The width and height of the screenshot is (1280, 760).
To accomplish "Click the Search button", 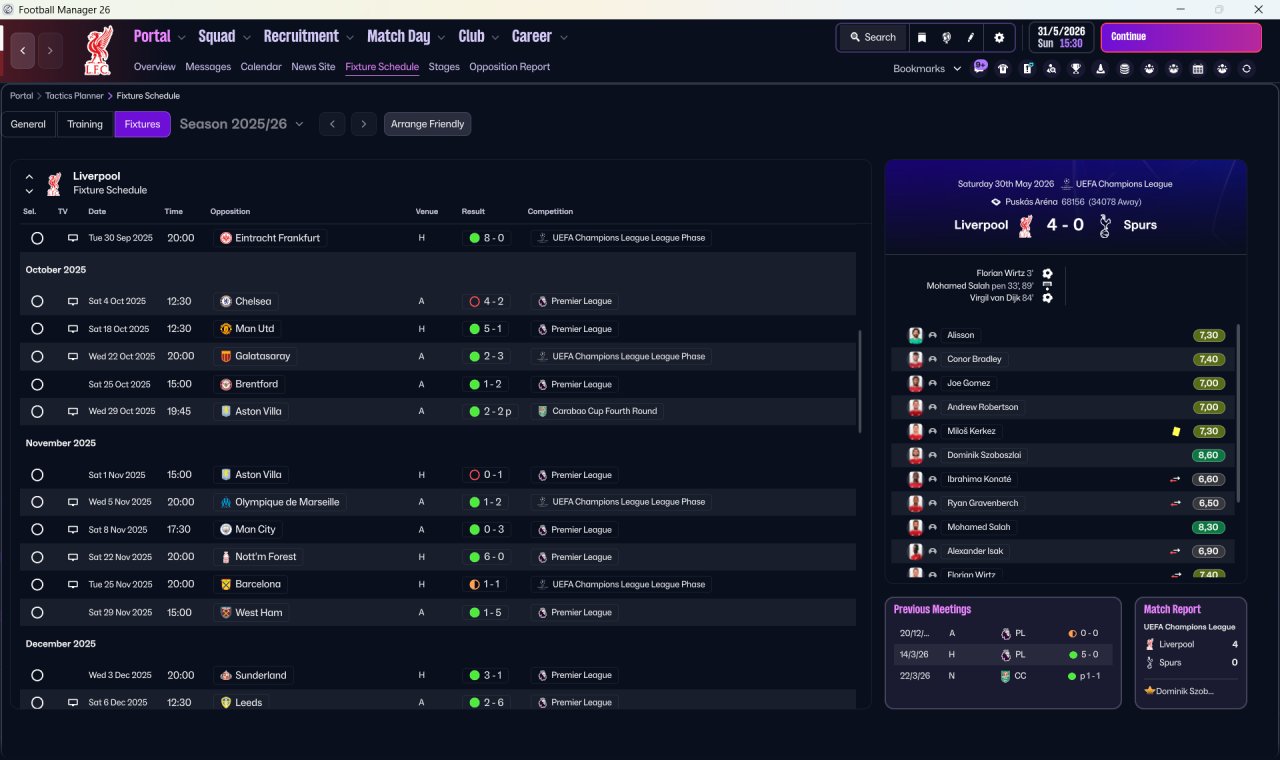I will (x=872, y=38).
